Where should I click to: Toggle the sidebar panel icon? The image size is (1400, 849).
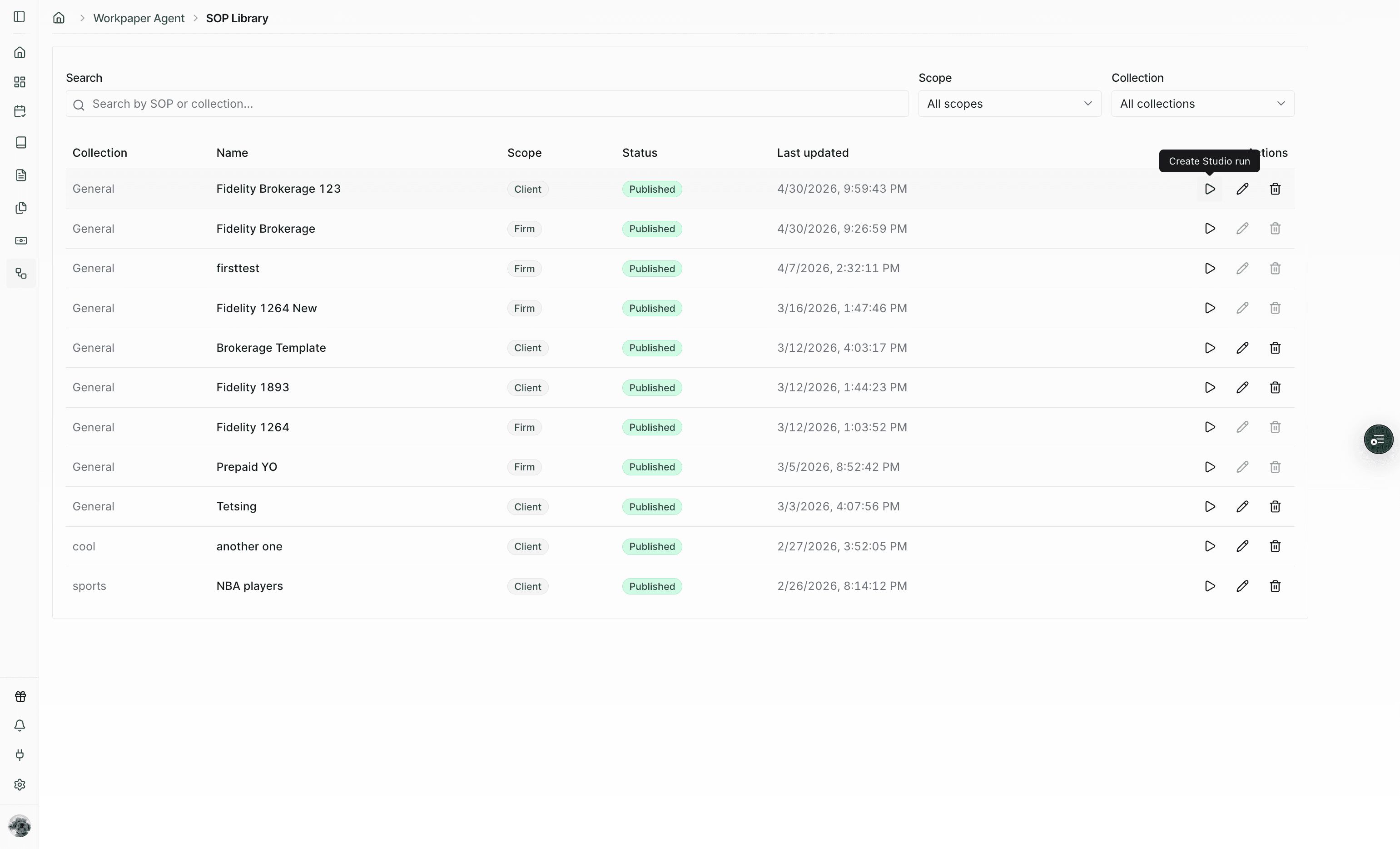[20, 17]
